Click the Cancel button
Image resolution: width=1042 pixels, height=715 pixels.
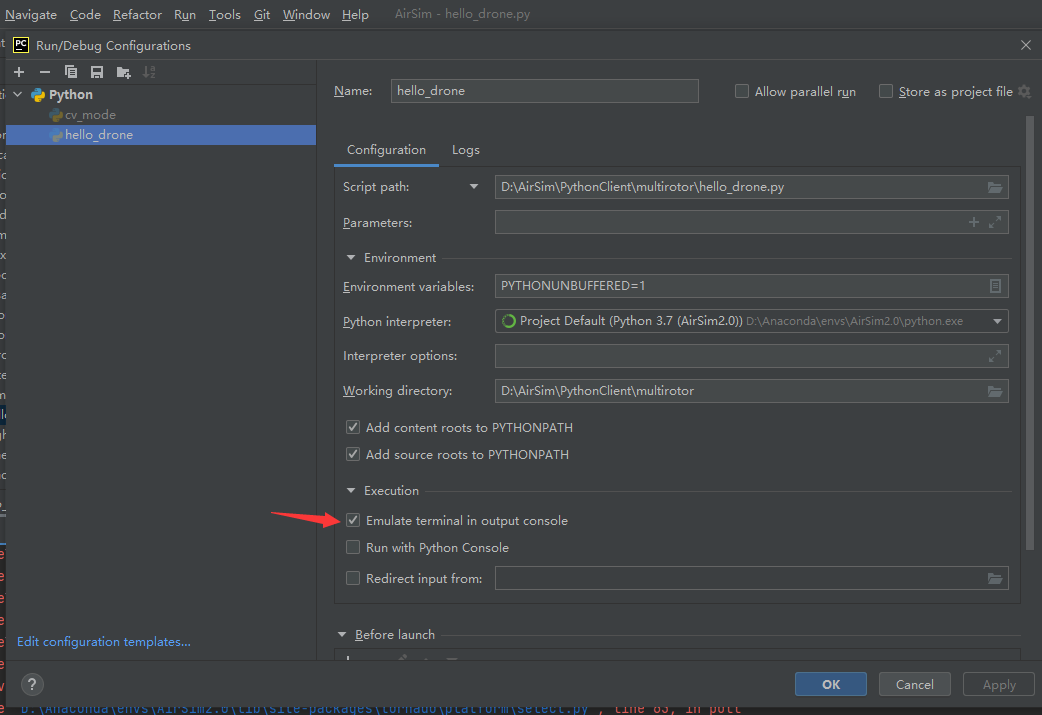click(x=914, y=684)
